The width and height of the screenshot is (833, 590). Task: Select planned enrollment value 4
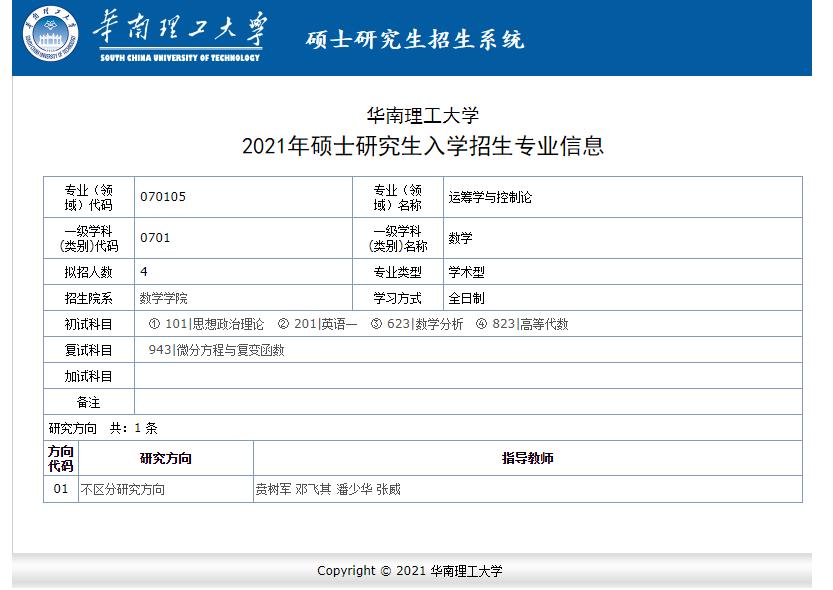[x=144, y=272]
